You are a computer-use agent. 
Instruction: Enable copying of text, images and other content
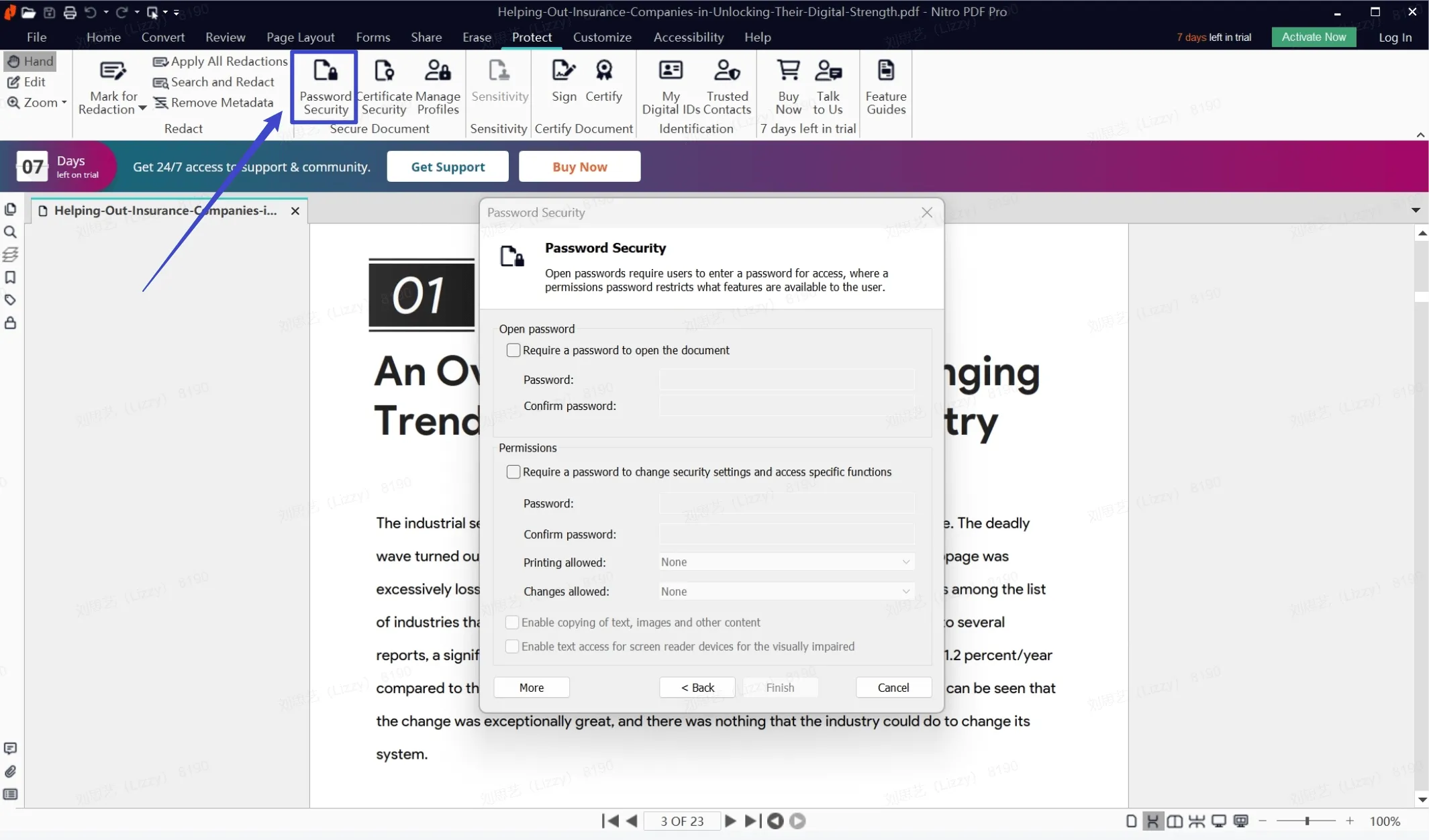pyautogui.click(x=512, y=622)
